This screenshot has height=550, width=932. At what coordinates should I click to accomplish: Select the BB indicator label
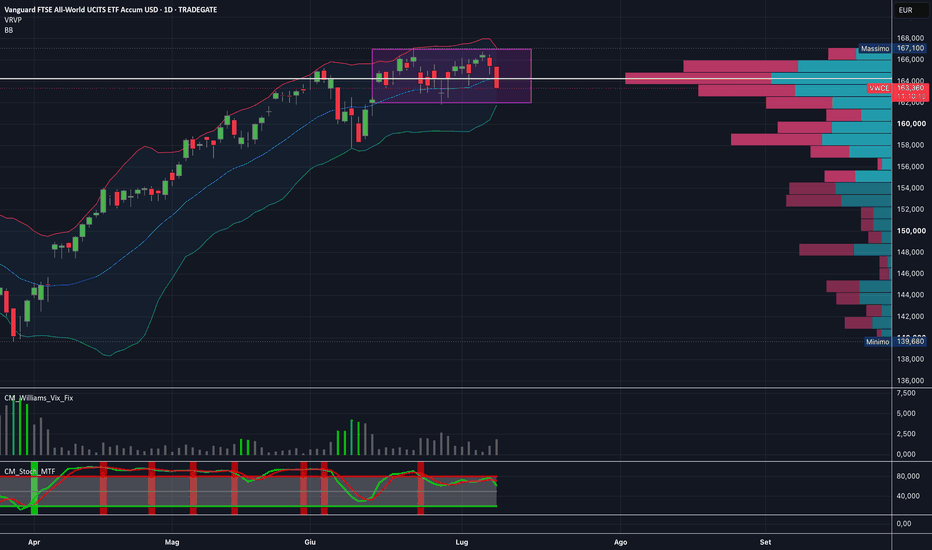(x=8, y=30)
